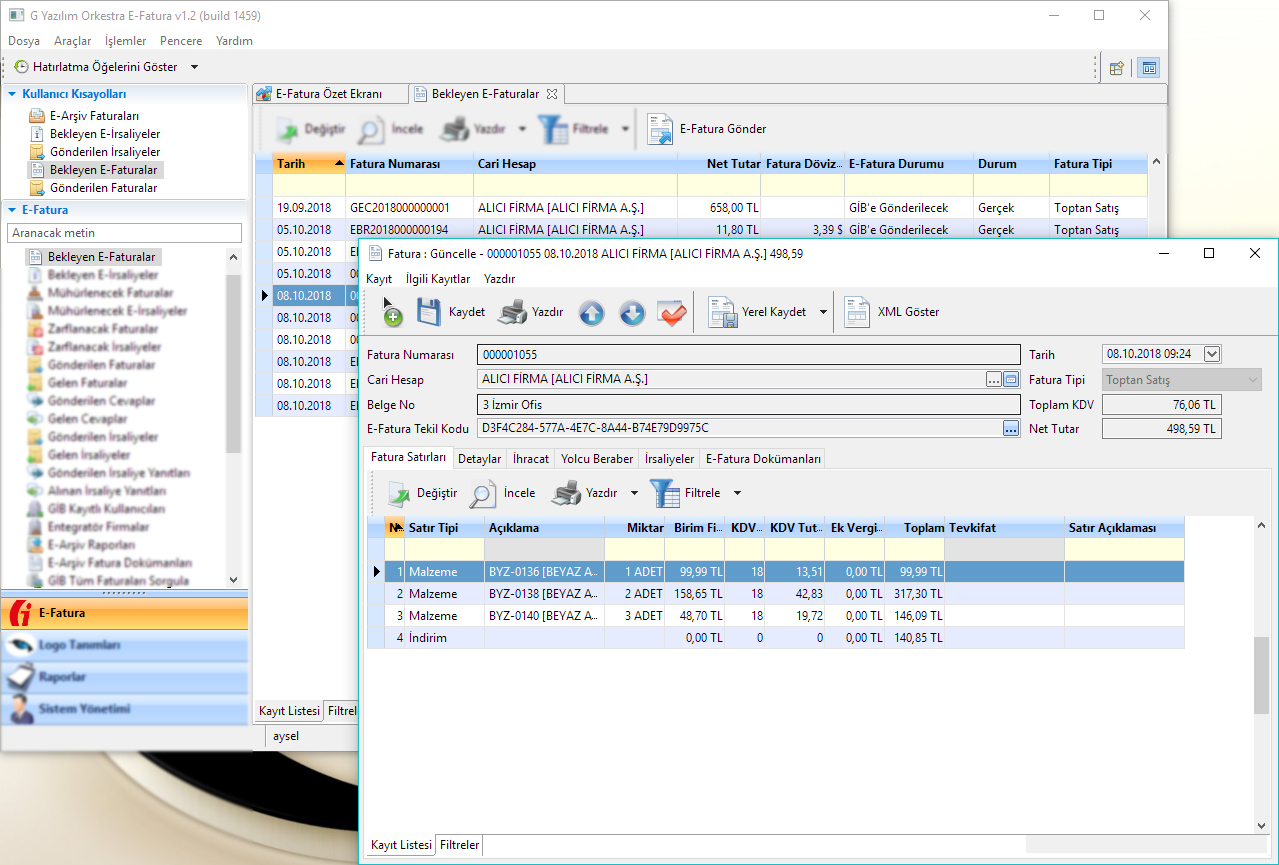Click the red checkmark approve icon
This screenshot has width=1279, height=865.
click(x=672, y=313)
